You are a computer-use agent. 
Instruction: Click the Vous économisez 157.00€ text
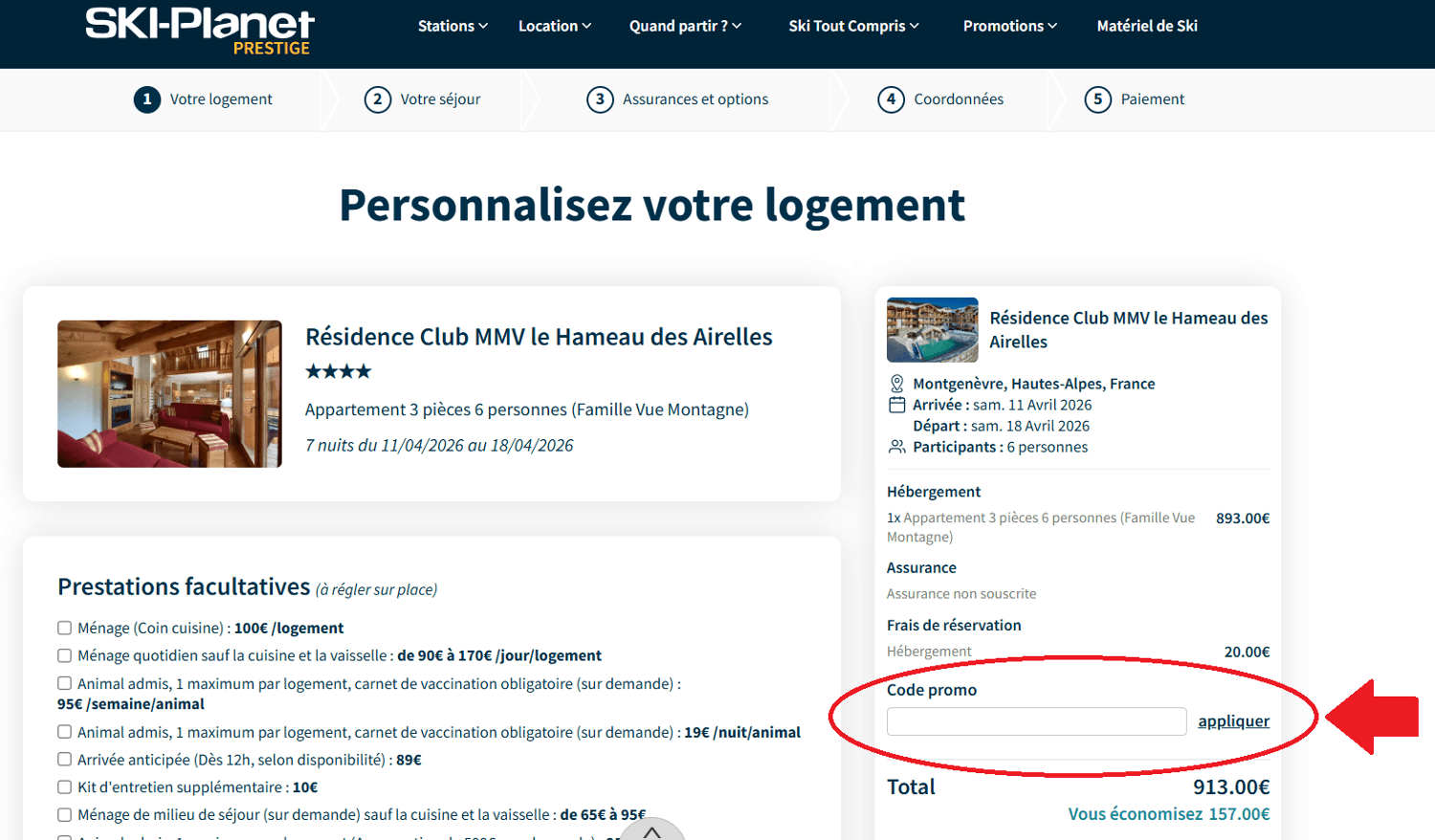(1169, 814)
